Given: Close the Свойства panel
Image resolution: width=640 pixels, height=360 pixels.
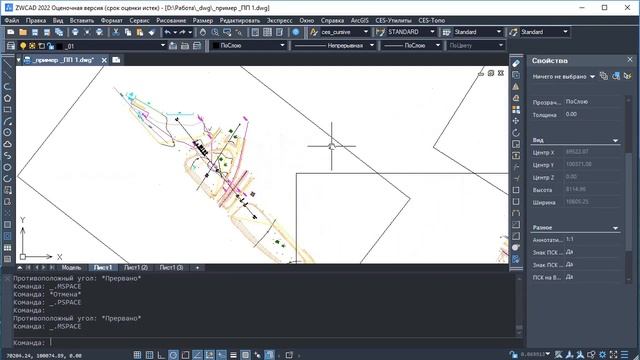Looking at the screenshot, I should tap(630, 60).
